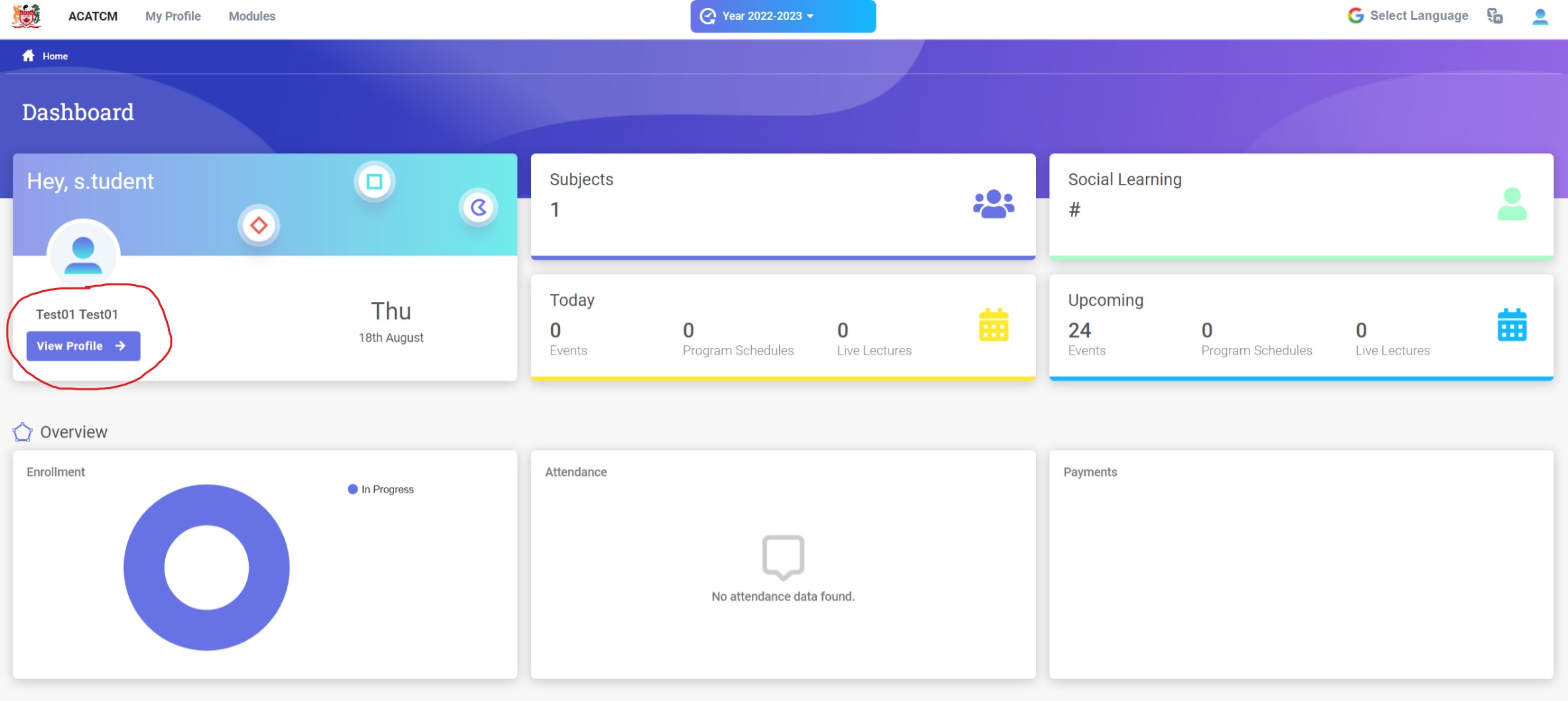
Task: Click the 18th August date
Action: pyautogui.click(x=391, y=337)
